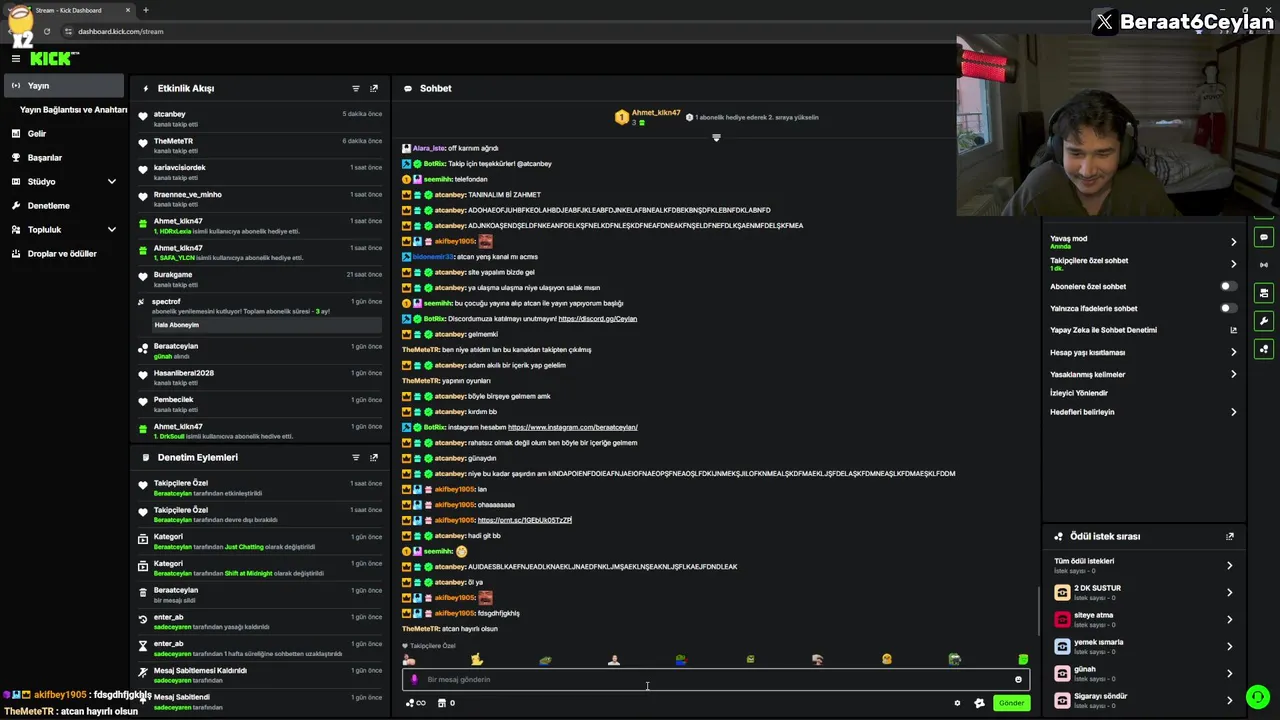Click Kategori Just Chatting moderation entry
Screen dimensions: 1280x720
tap(260, 541)
